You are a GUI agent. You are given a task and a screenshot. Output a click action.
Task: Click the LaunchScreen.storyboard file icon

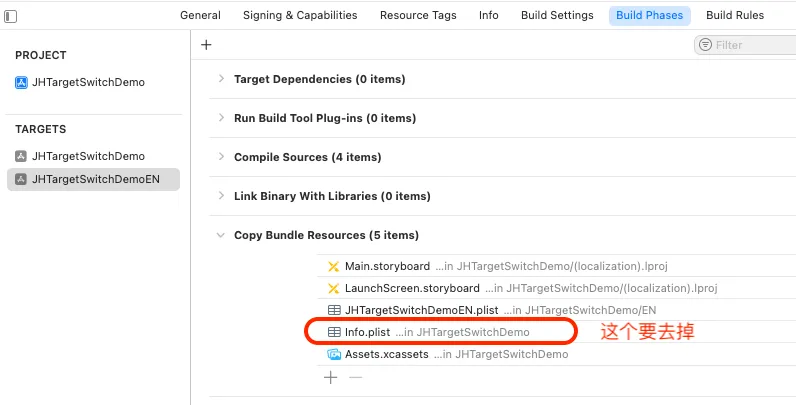(334, 288)
